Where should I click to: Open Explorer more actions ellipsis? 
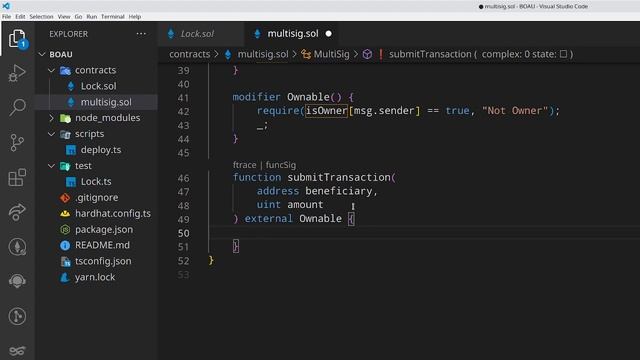click(141, 34)
